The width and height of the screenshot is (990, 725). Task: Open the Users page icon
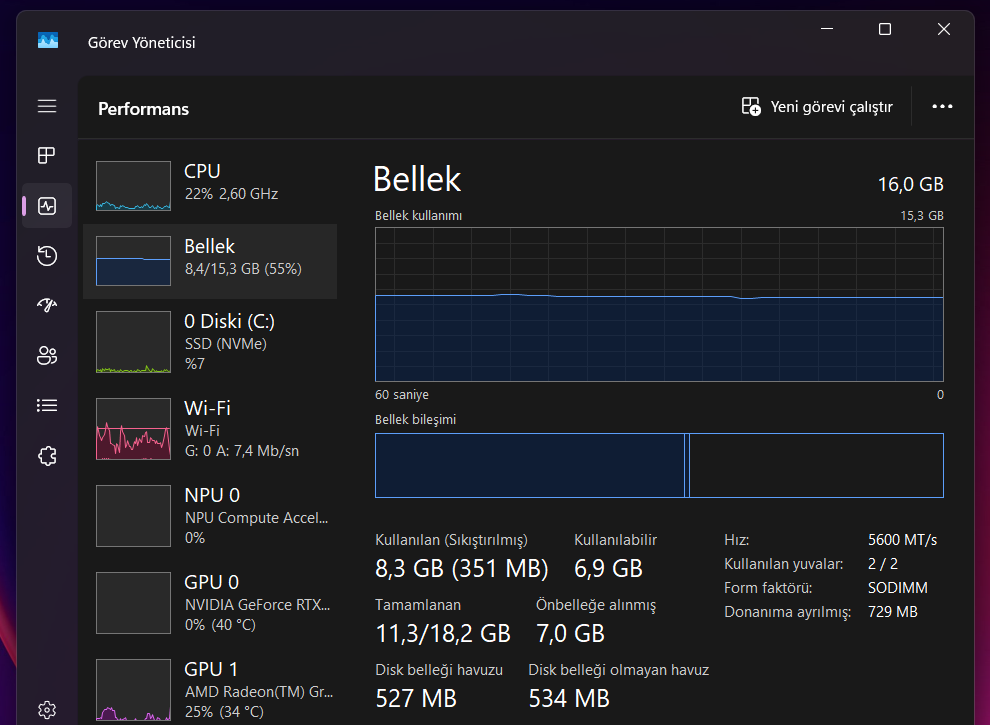tap(47, 356)
